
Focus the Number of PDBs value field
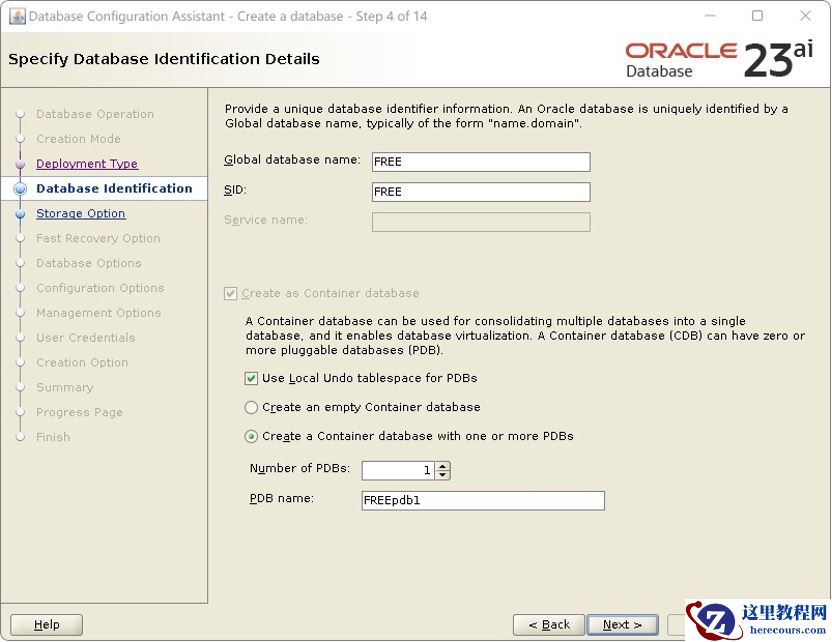click(398, 470)
